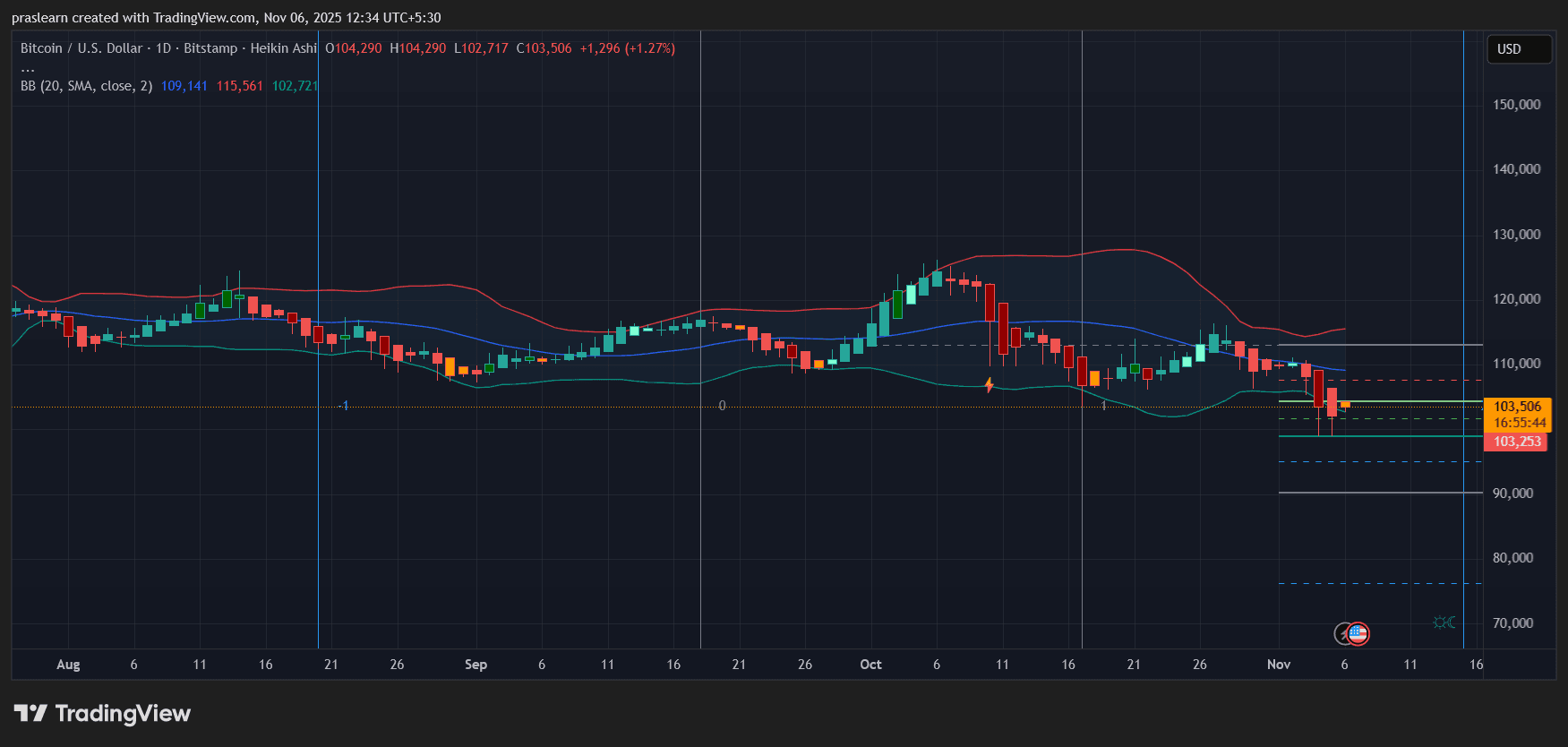The image size is (1568, 747).
Task: Click the grey lightning event icon beside flag
Action: (x=1342, y=634)
